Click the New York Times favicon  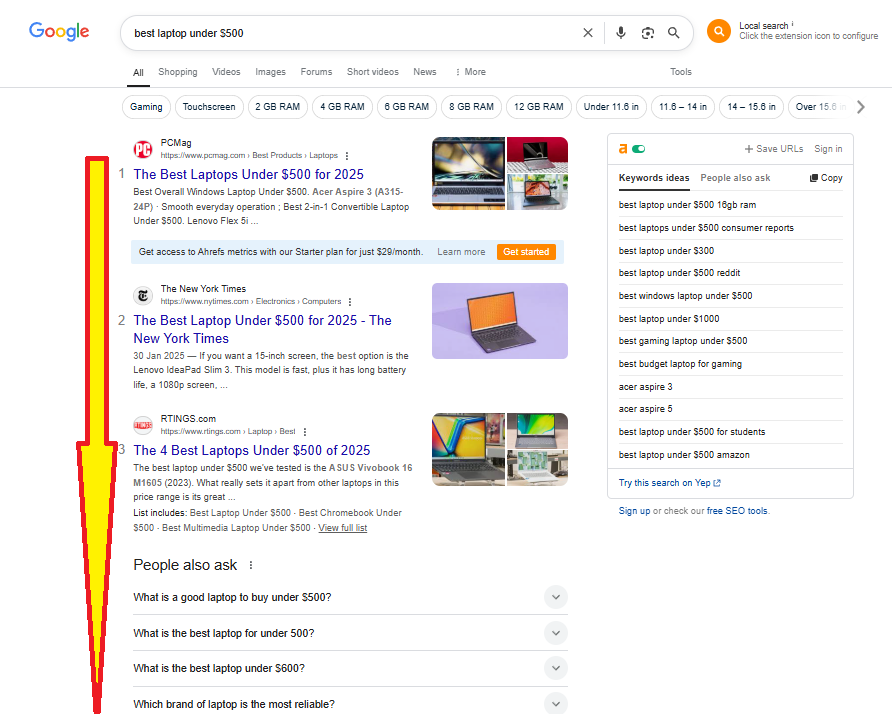pos(143,295)
